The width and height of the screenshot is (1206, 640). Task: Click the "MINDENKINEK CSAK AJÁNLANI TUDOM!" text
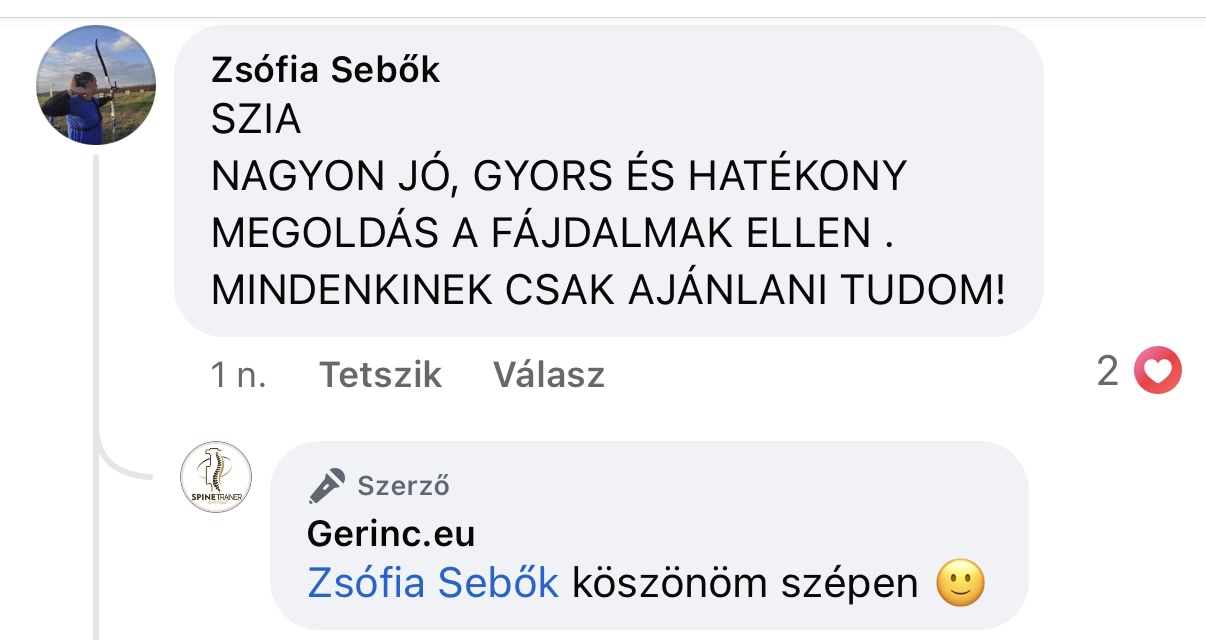pos(608,290)
